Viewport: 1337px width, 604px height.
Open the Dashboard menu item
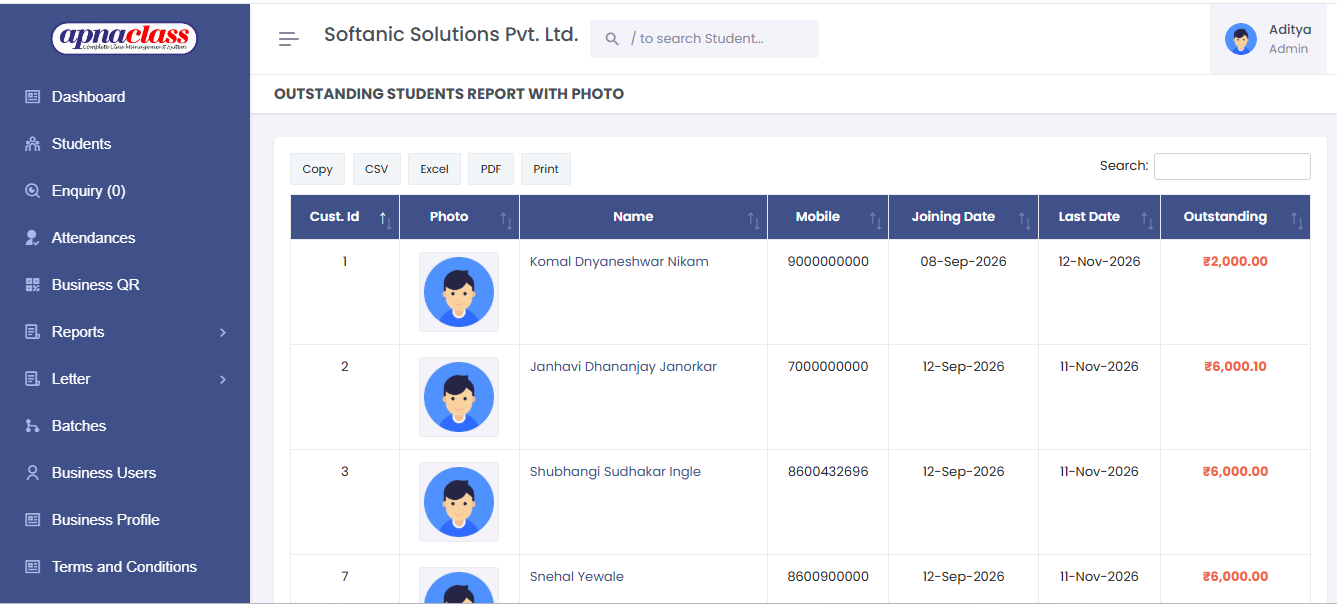(125, 97)
